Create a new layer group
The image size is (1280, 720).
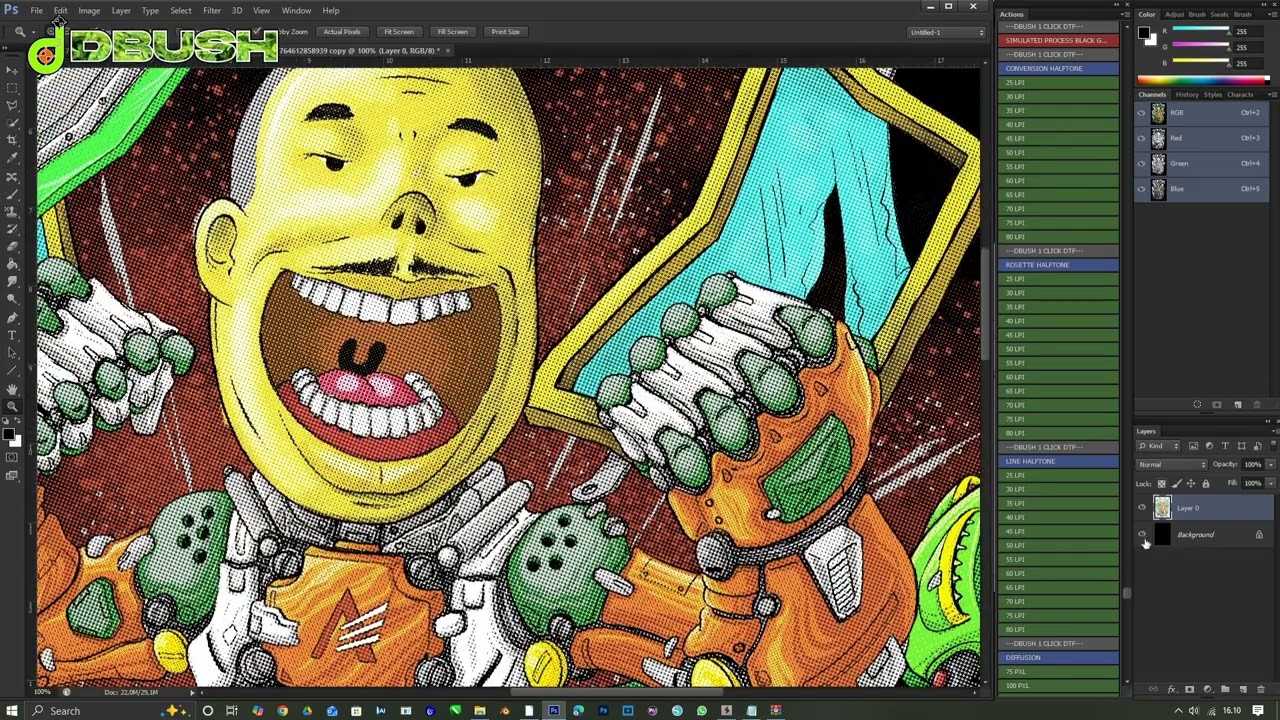click(x=1225, y=689)
